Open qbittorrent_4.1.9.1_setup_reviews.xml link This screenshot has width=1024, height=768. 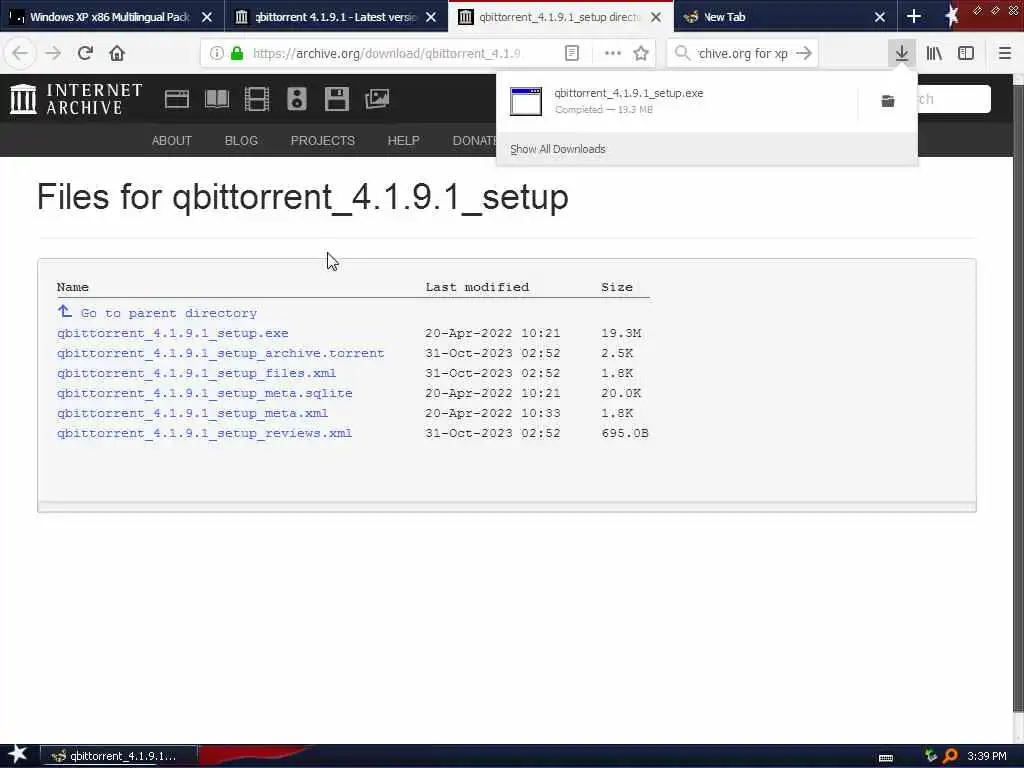point(204,433)
